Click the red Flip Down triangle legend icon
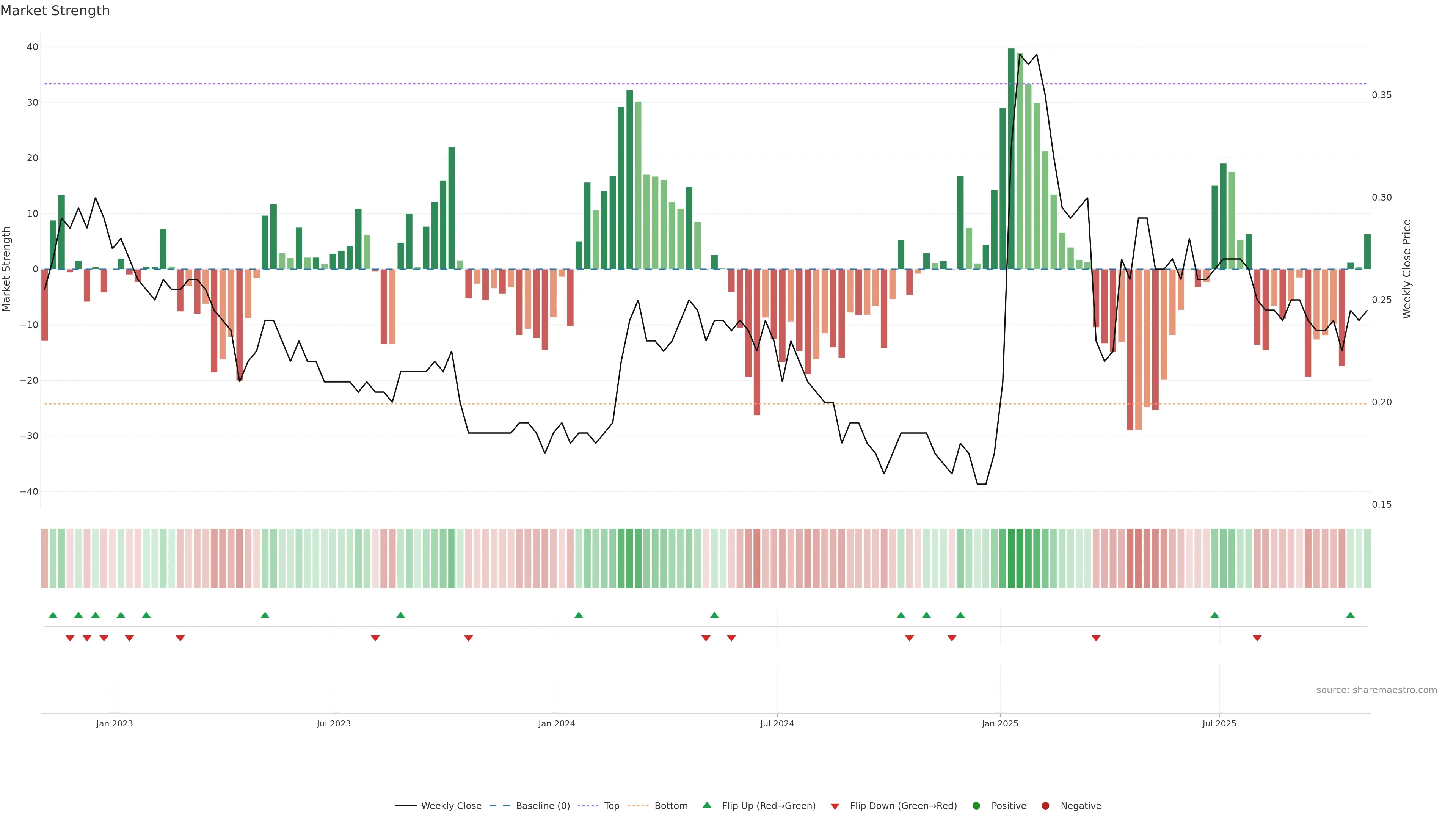This screenshot has width=1456, height=819. [835, 806]
